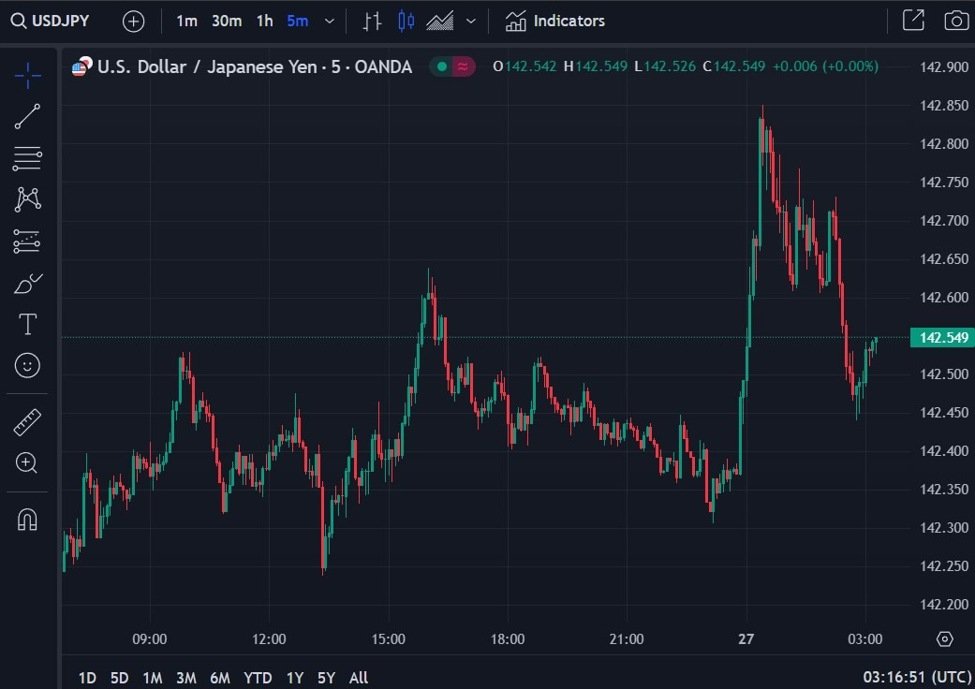Screen dimensions: 975x689
Task: Click the 142.600 price scale label
Action: [x=944, y=297]
